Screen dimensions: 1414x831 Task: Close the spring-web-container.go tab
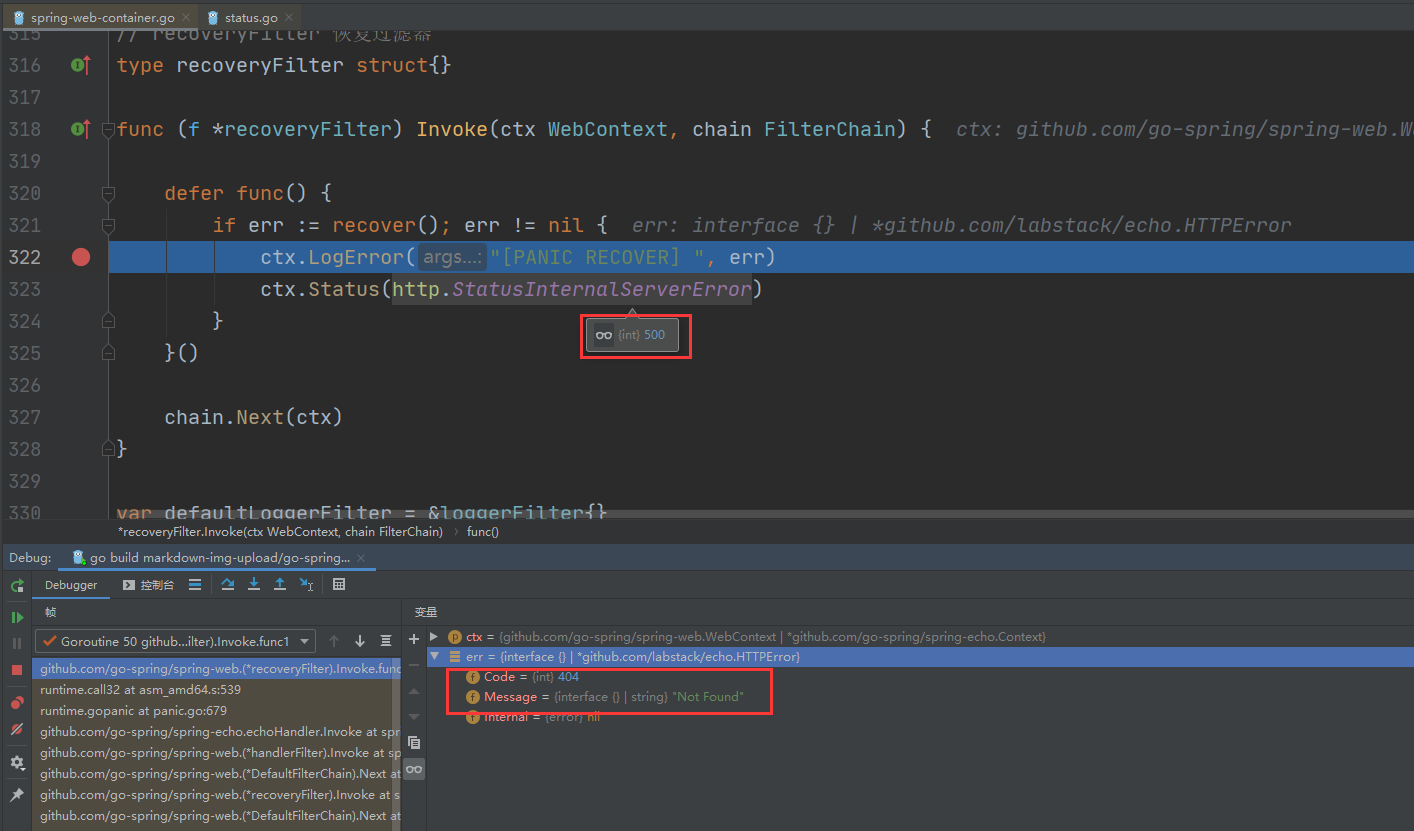(x=186, y=18)
